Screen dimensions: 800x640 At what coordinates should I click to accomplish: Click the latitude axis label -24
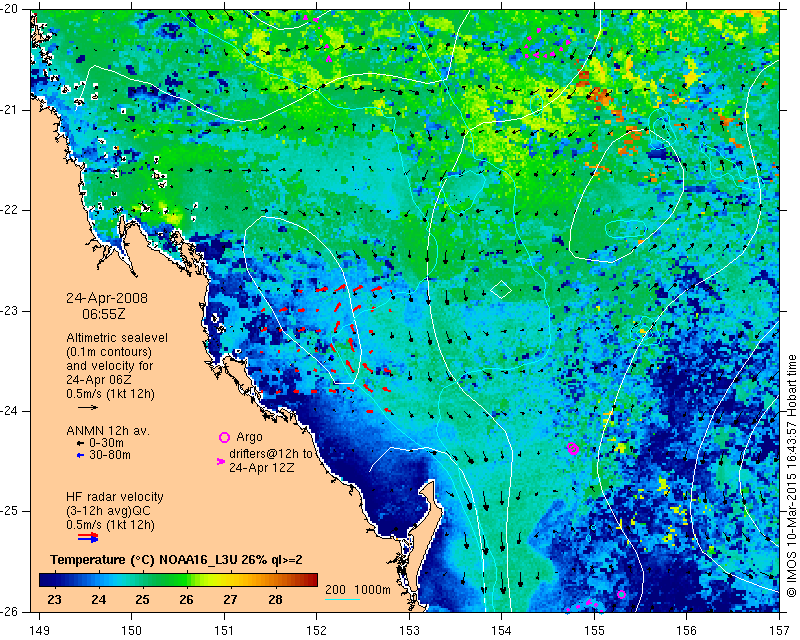[x=9, y=411]
